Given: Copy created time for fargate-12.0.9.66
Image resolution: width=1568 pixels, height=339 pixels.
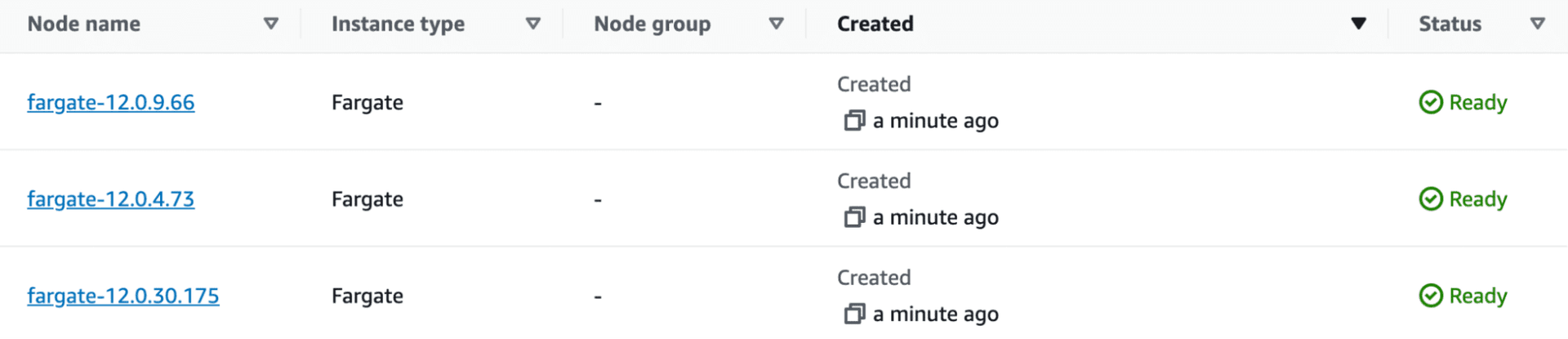Looking at the screenshot, I should coord(854,121).
